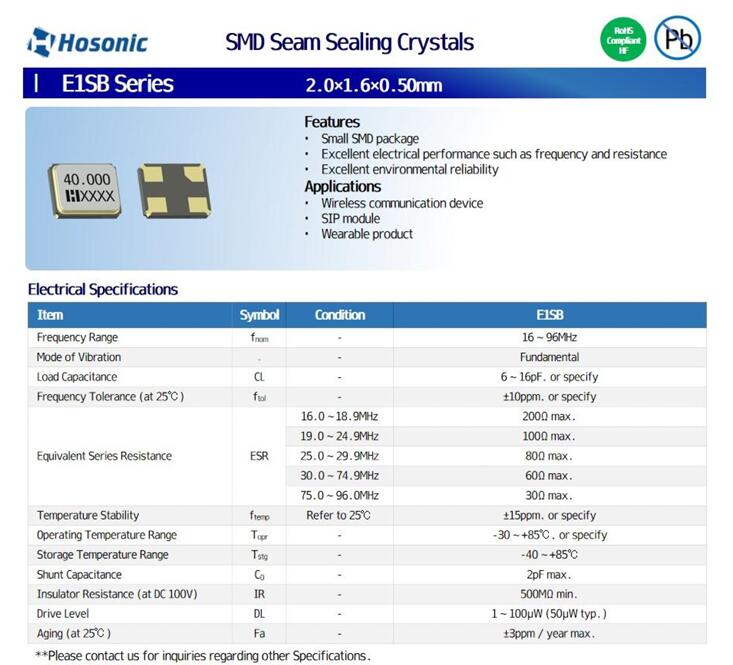This screenshot has height=665, width=733.
Task: Click the '19.0 ~ 24.9MHz' condition cell
Action: pyautogui.click(x=339, y=436)
